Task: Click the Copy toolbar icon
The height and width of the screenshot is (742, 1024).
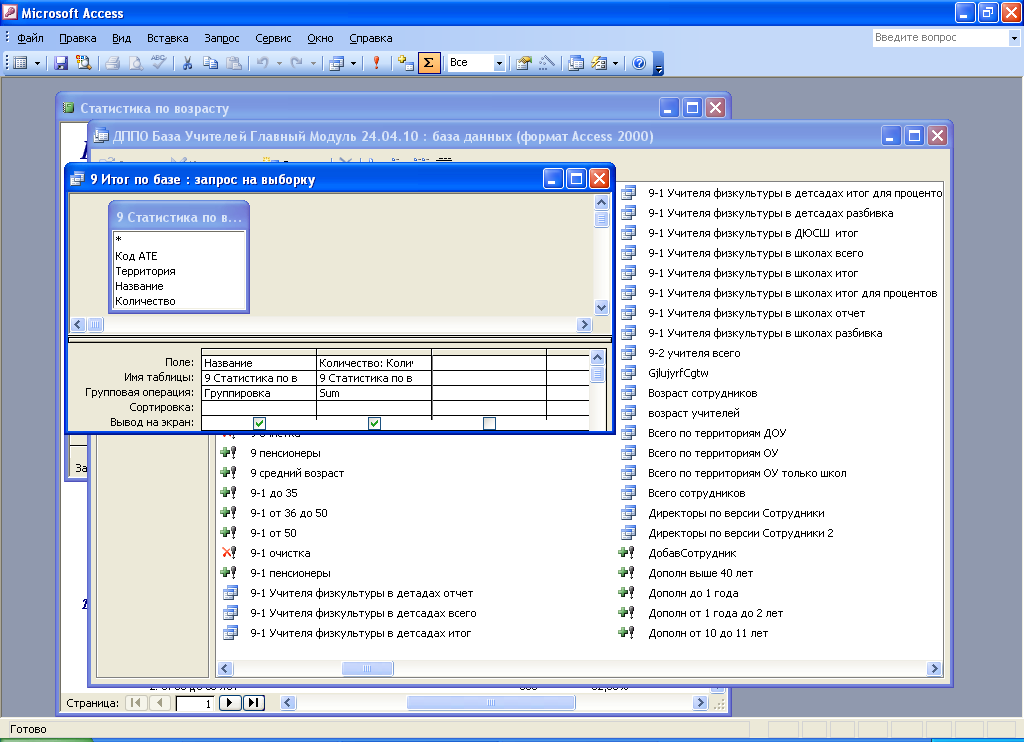Action: (x=210, y=63)
